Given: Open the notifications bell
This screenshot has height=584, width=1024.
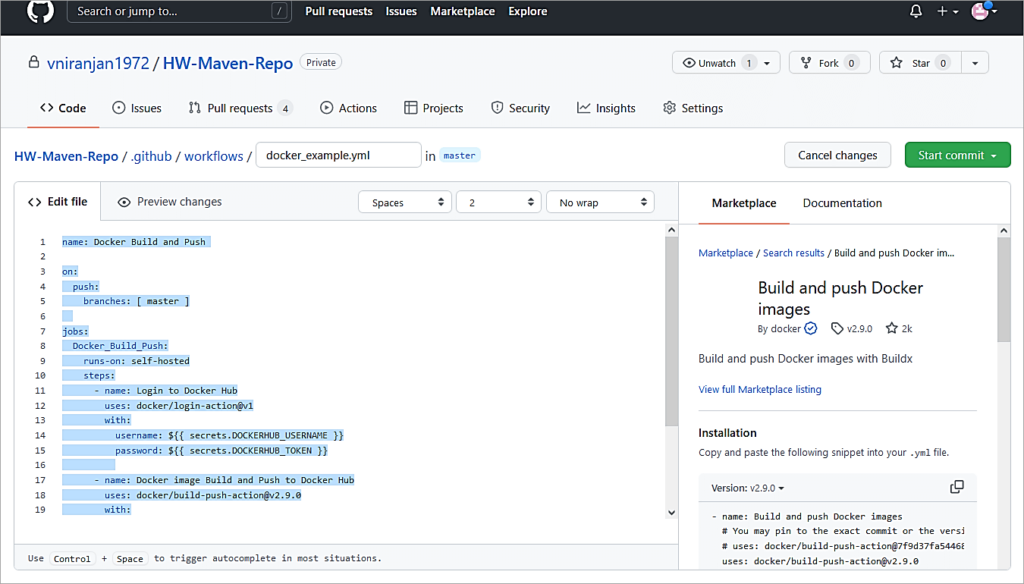Looking at the screenshot, I should (x=914, y=11).
